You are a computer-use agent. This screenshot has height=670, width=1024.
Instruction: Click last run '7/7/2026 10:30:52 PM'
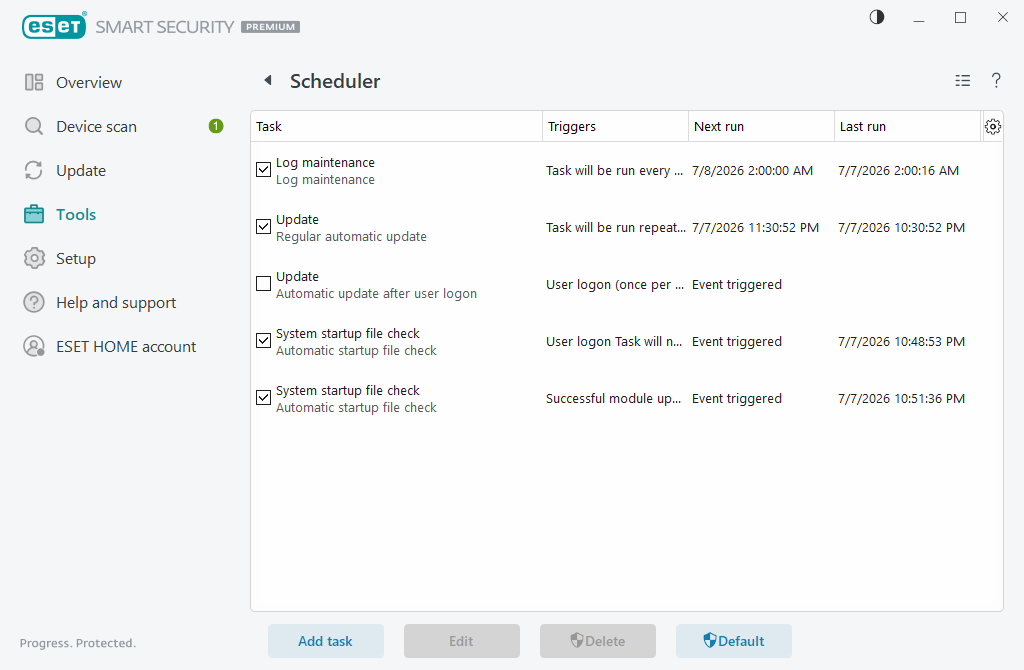902,227
